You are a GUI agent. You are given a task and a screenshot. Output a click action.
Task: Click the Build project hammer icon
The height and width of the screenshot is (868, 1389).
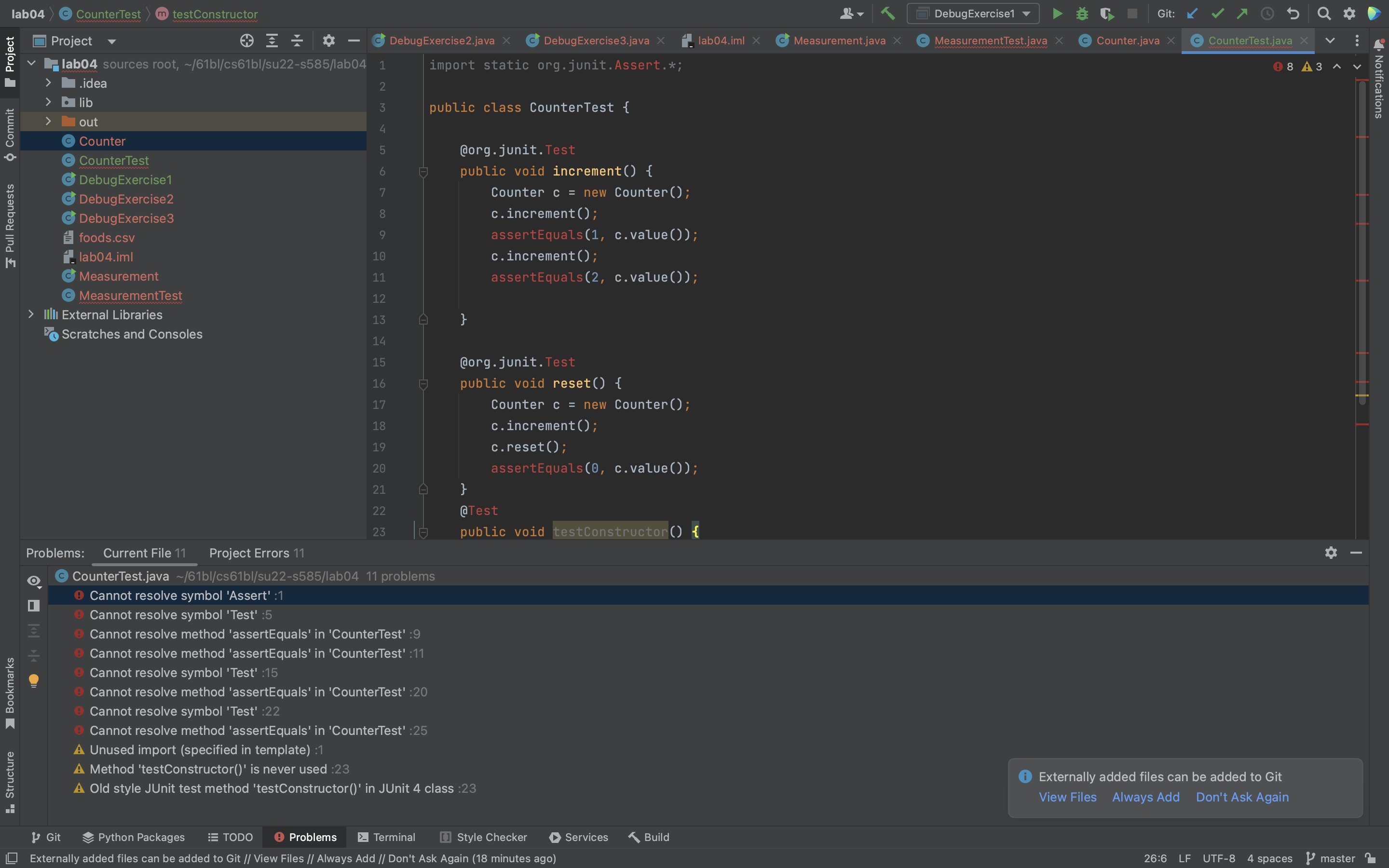tap(888, 14)
